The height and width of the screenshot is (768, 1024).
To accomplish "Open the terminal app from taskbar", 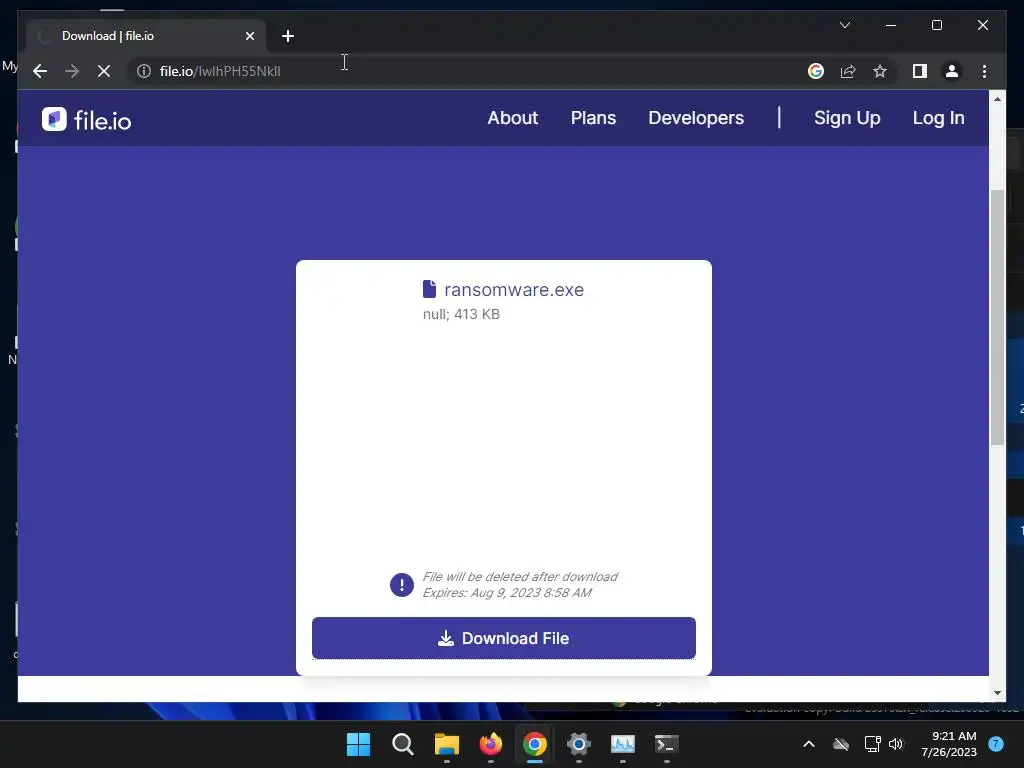I will click(667, 744).
